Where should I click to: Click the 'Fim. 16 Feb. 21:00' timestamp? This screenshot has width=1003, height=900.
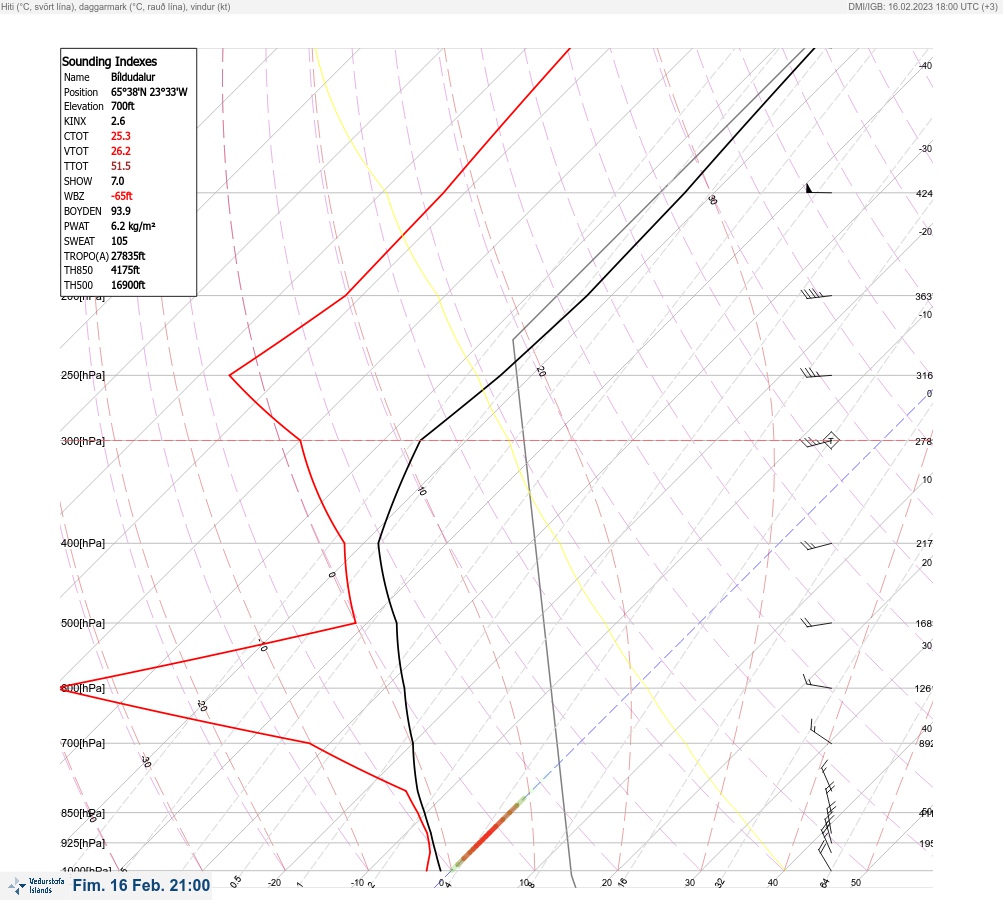click(141, 885)
